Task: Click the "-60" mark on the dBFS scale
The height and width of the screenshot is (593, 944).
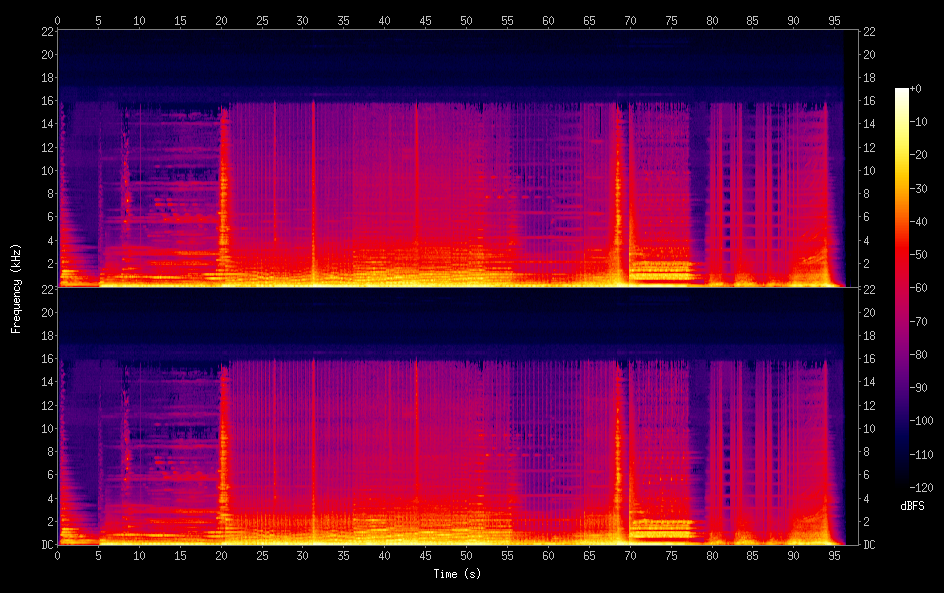Action: tap(921, 289)
